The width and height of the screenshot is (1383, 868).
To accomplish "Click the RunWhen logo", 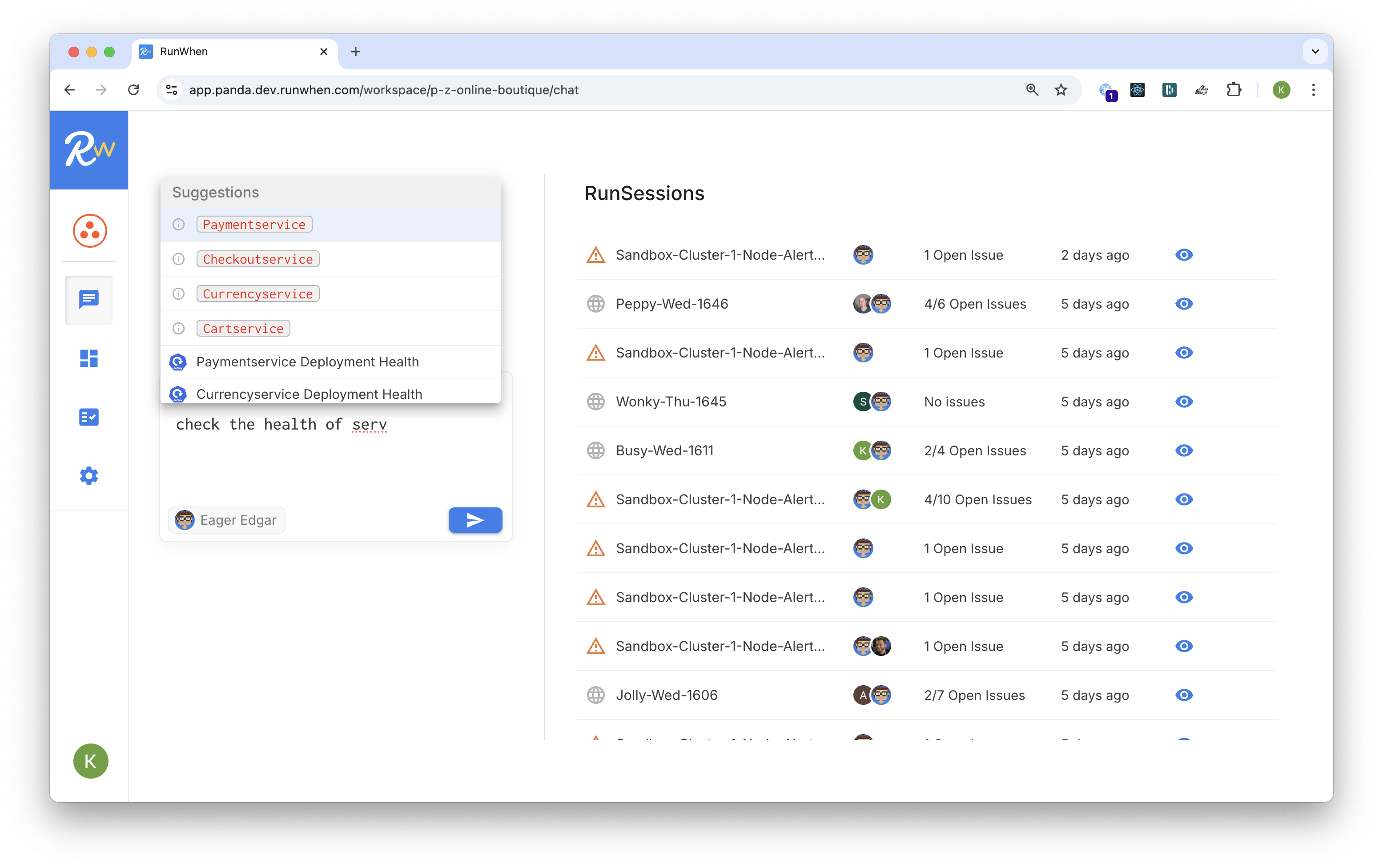I will click(x=89, y=150).
